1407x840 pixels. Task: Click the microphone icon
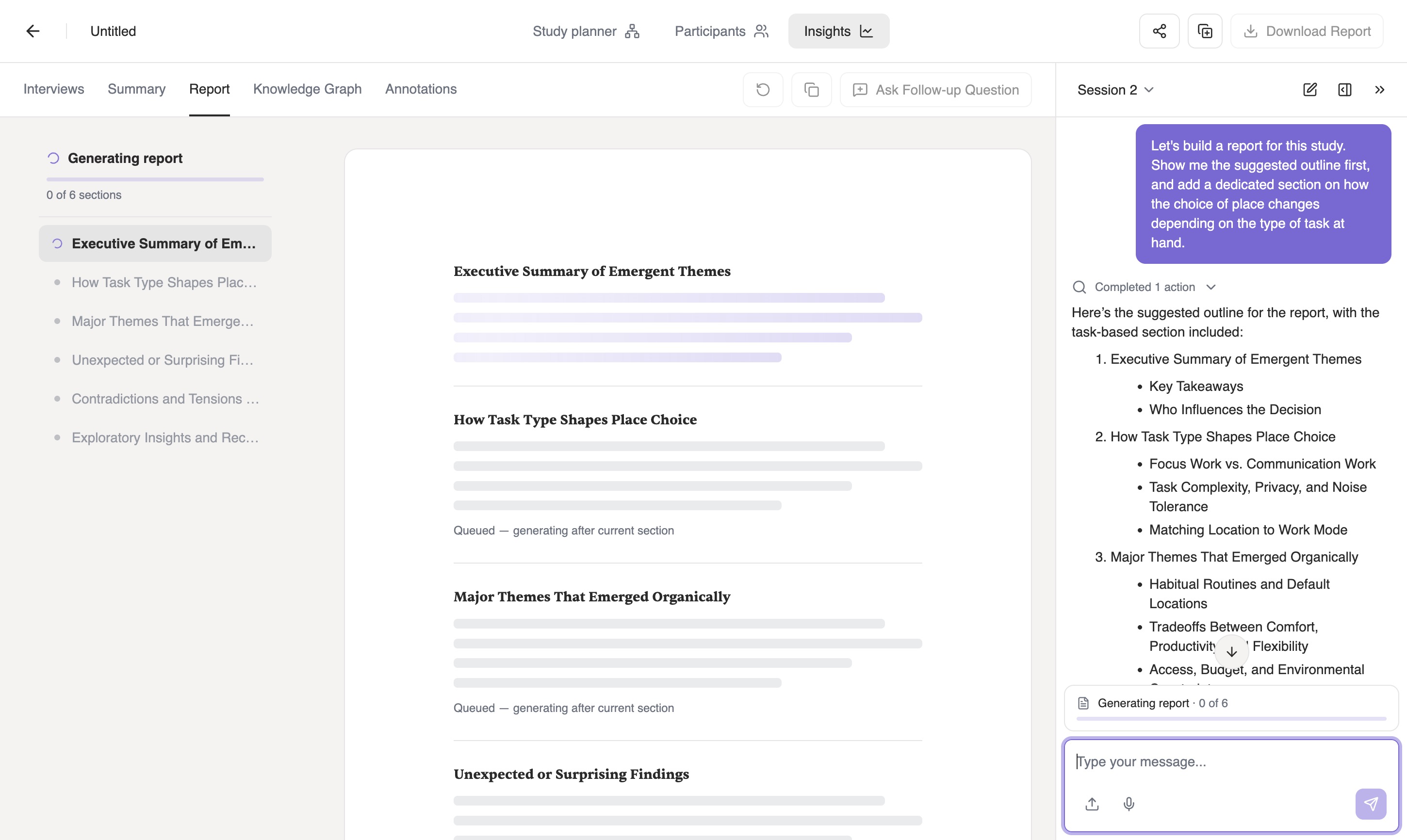point(1129,804)
